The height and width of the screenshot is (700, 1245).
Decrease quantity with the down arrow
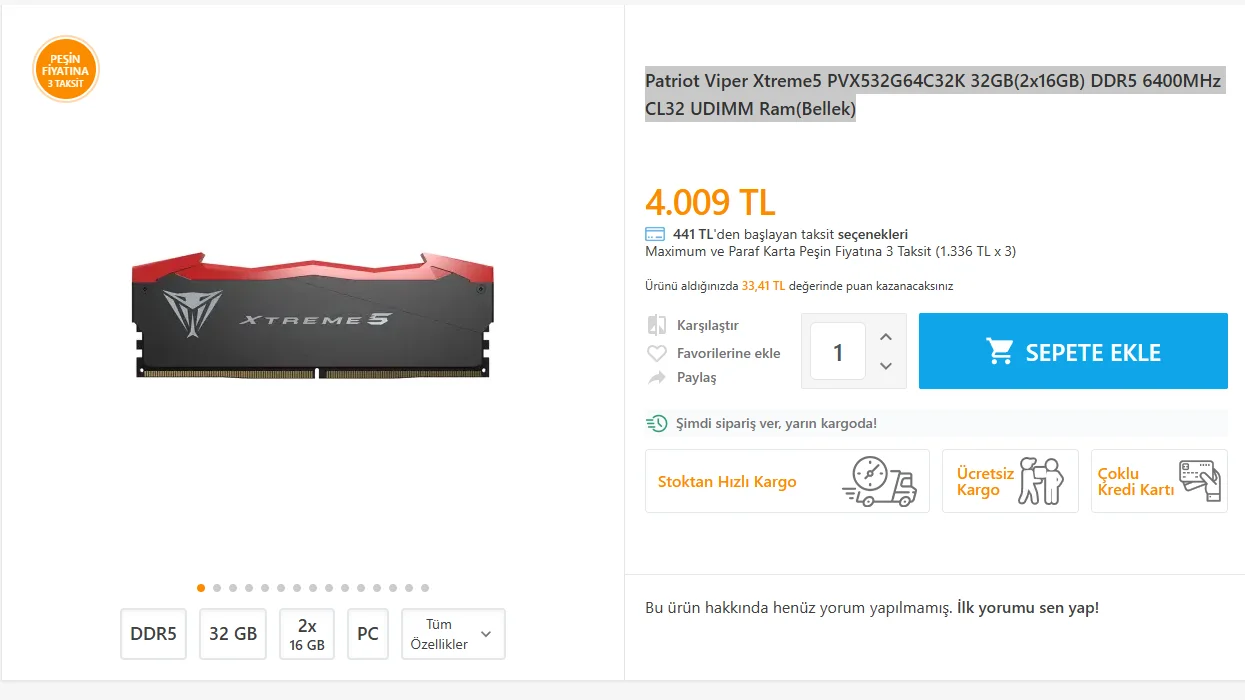pyautogui.click(x=885, y=366)
